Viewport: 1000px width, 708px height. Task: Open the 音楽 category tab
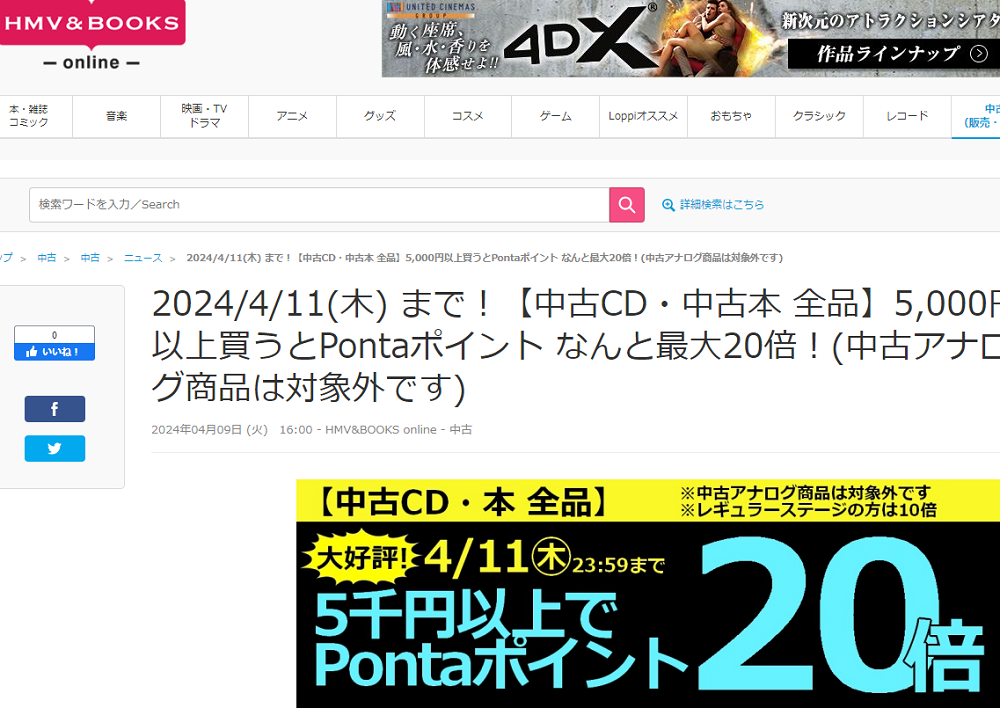[x=117, y=116]
